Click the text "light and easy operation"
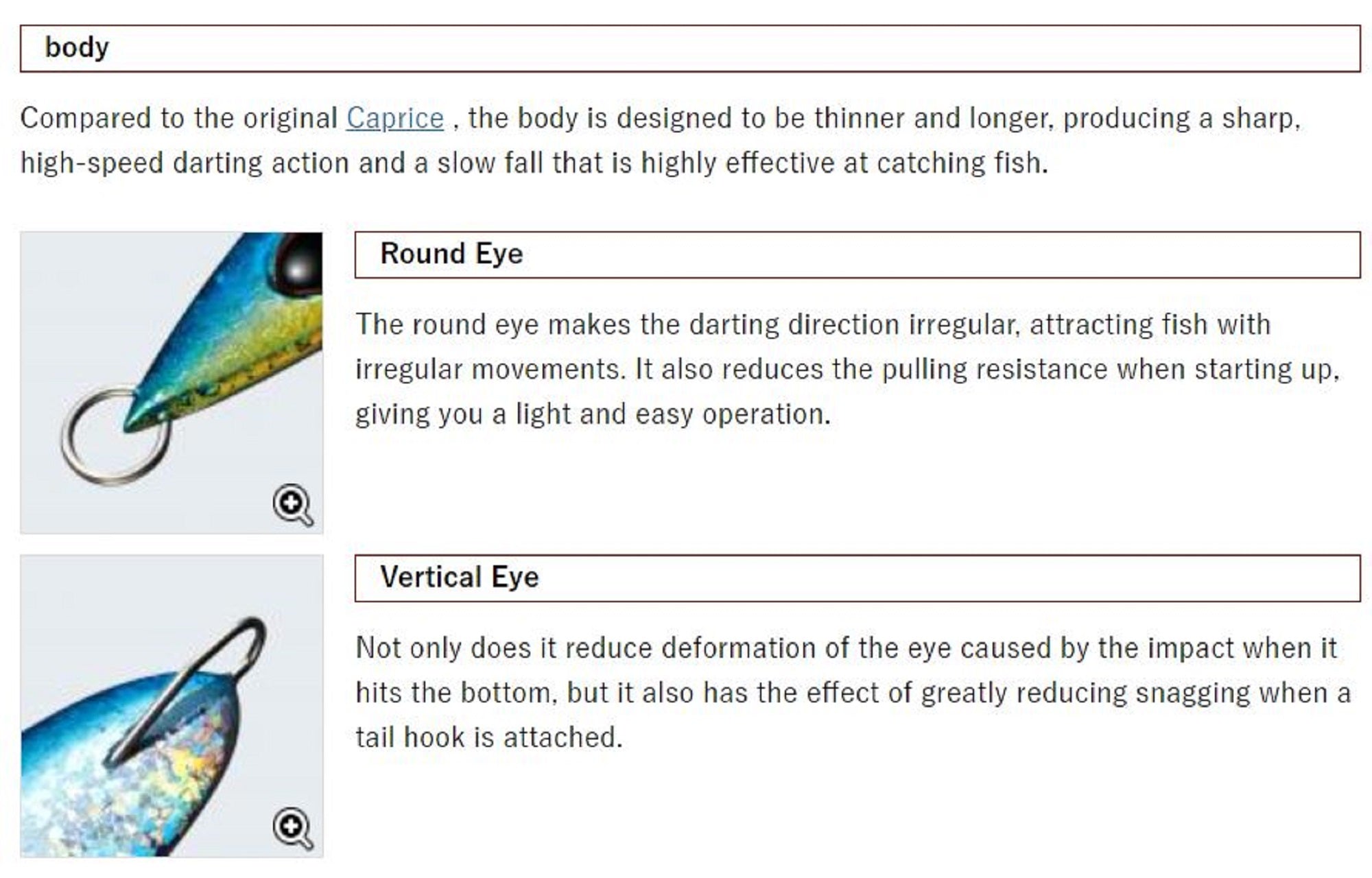 (672, 414)
